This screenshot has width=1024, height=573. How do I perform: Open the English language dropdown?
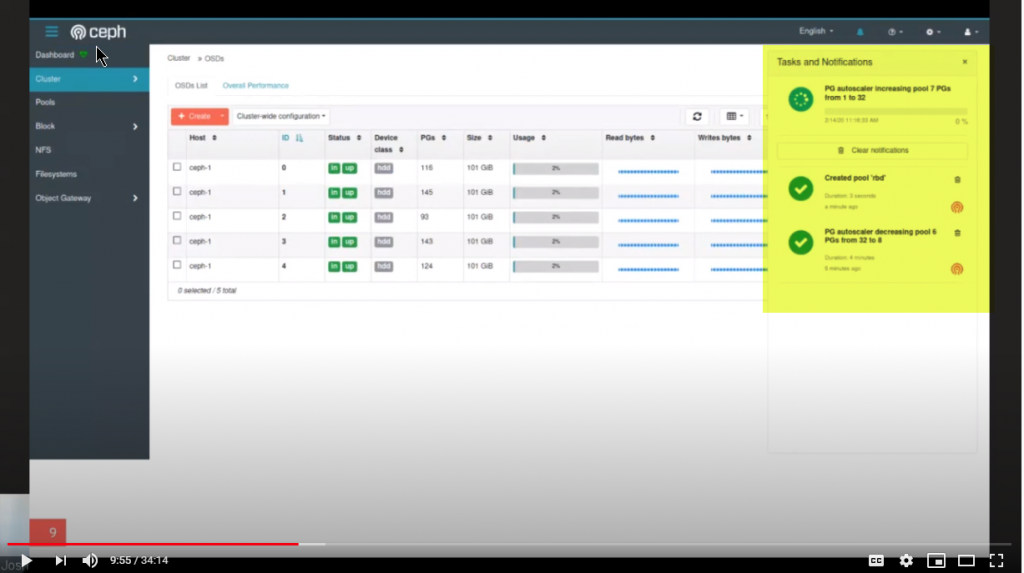(x=815, y=32)
